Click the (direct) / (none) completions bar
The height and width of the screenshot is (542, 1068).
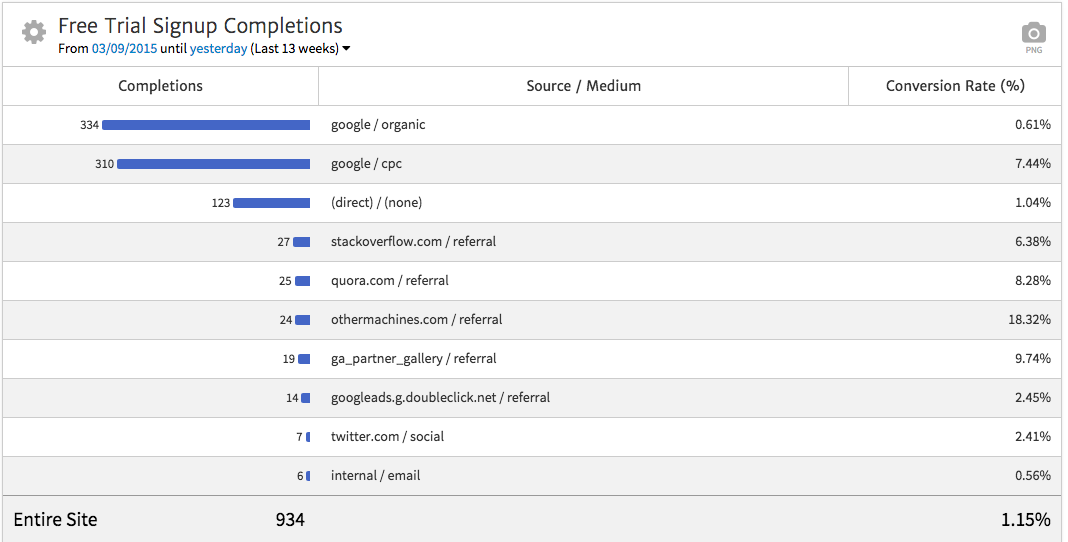point(271,203)
